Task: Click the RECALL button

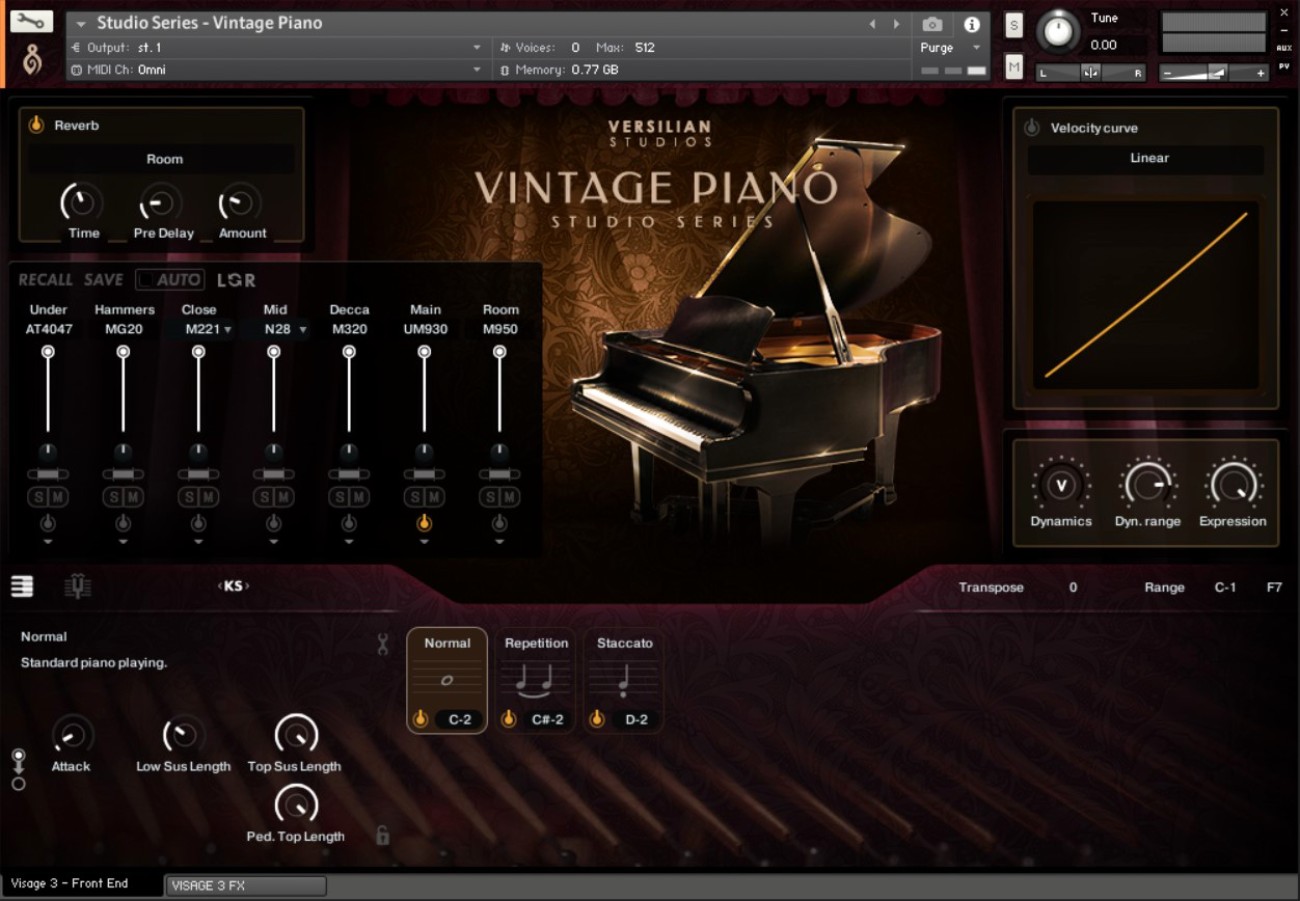Action: (46, 280)
